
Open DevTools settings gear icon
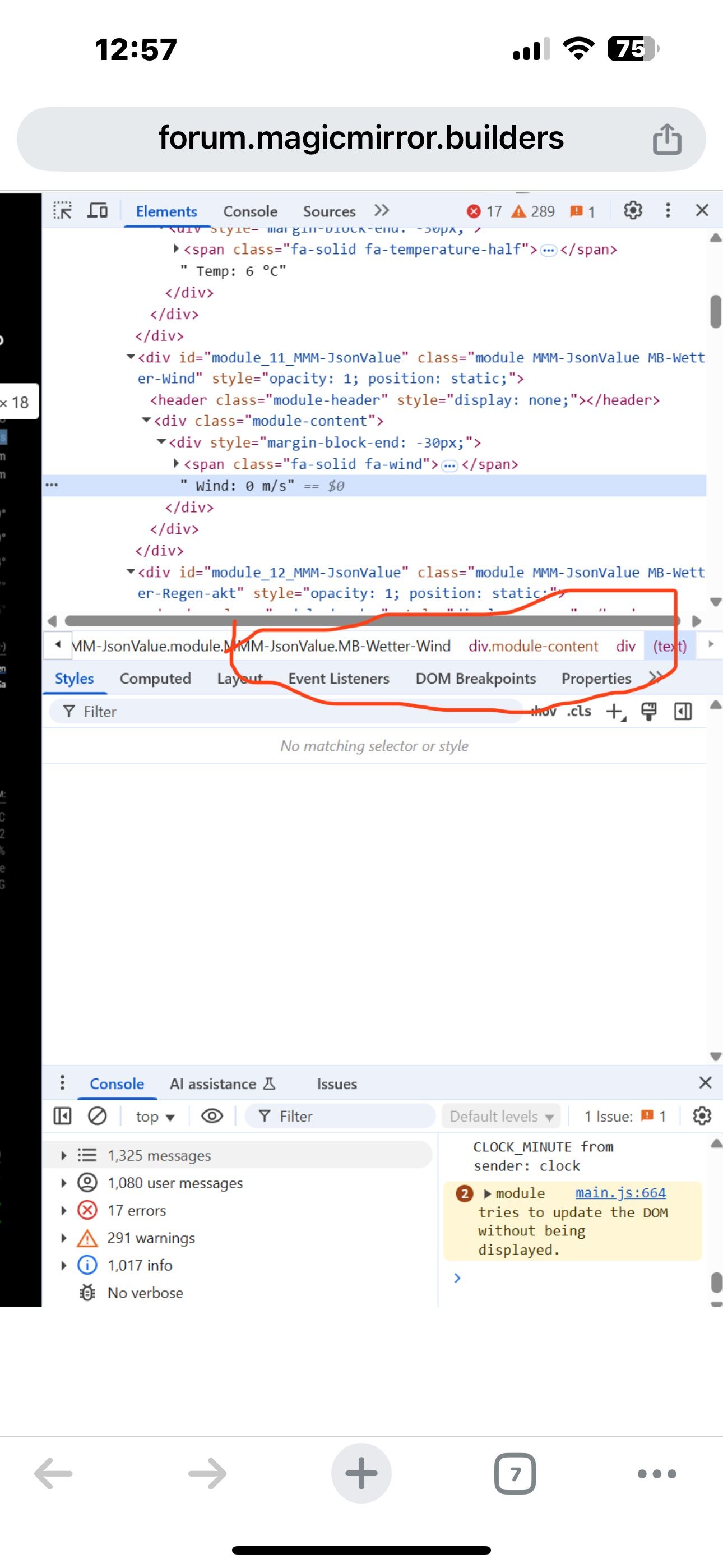pyautogui.click(x=632, y=211)
